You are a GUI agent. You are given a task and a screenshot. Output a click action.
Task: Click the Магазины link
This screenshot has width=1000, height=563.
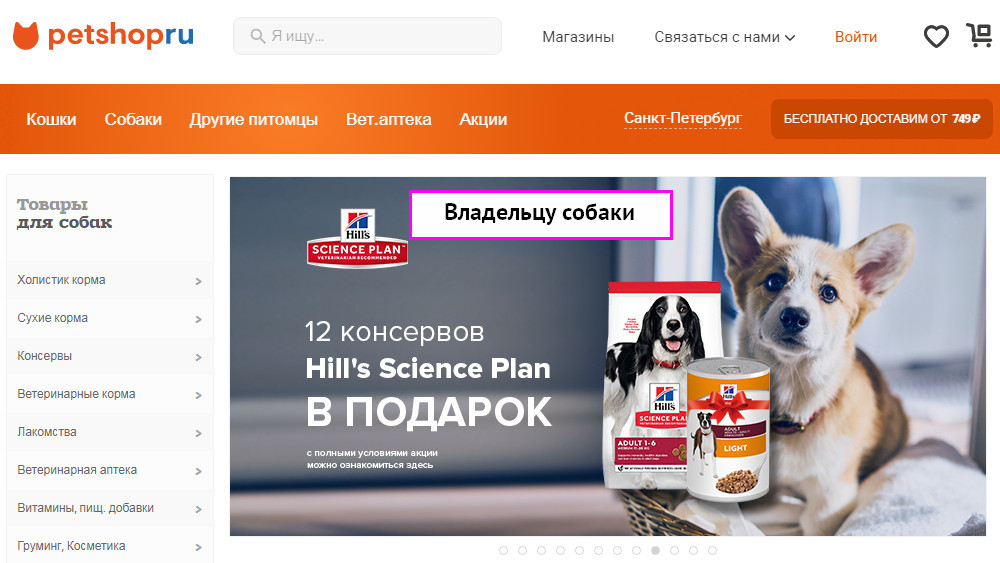pyautogui.click(x=578, y=37)
